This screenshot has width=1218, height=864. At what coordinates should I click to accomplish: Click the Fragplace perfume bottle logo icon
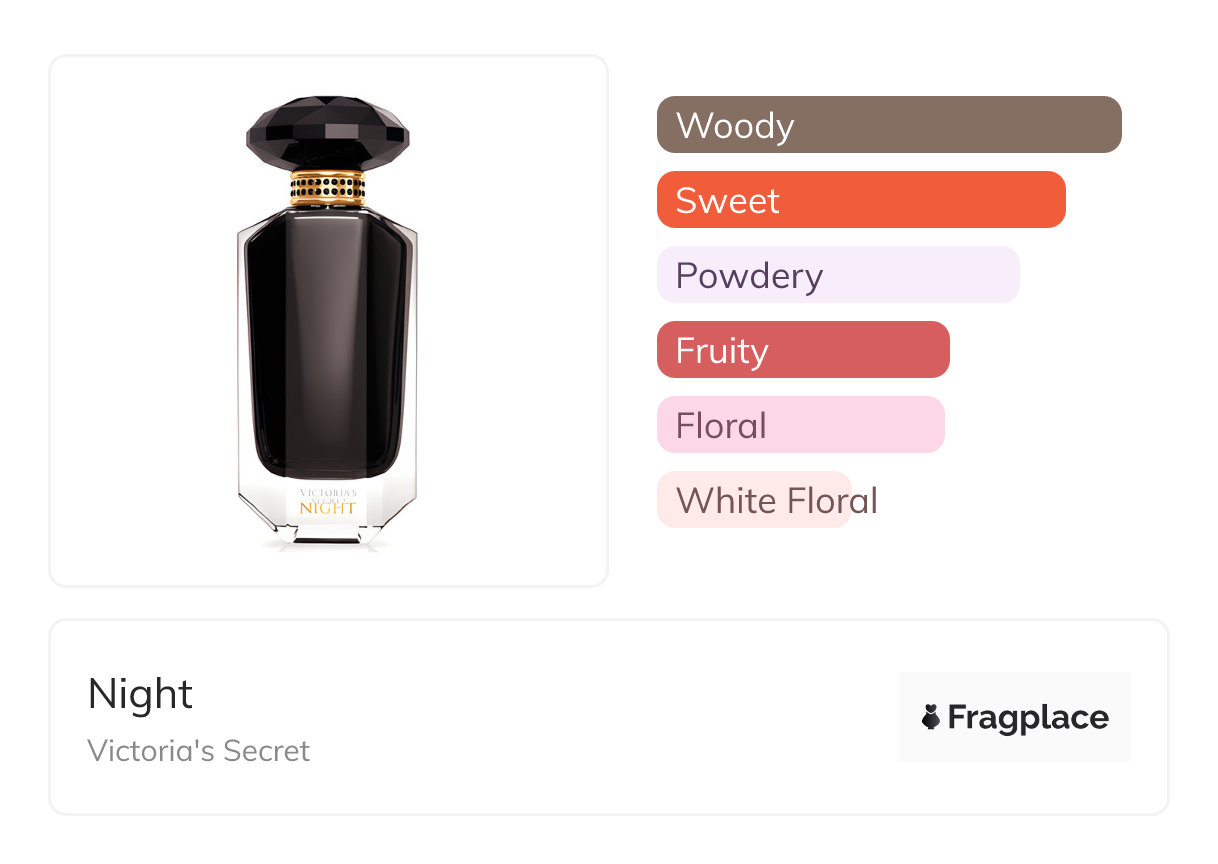(x=931, y=717)
